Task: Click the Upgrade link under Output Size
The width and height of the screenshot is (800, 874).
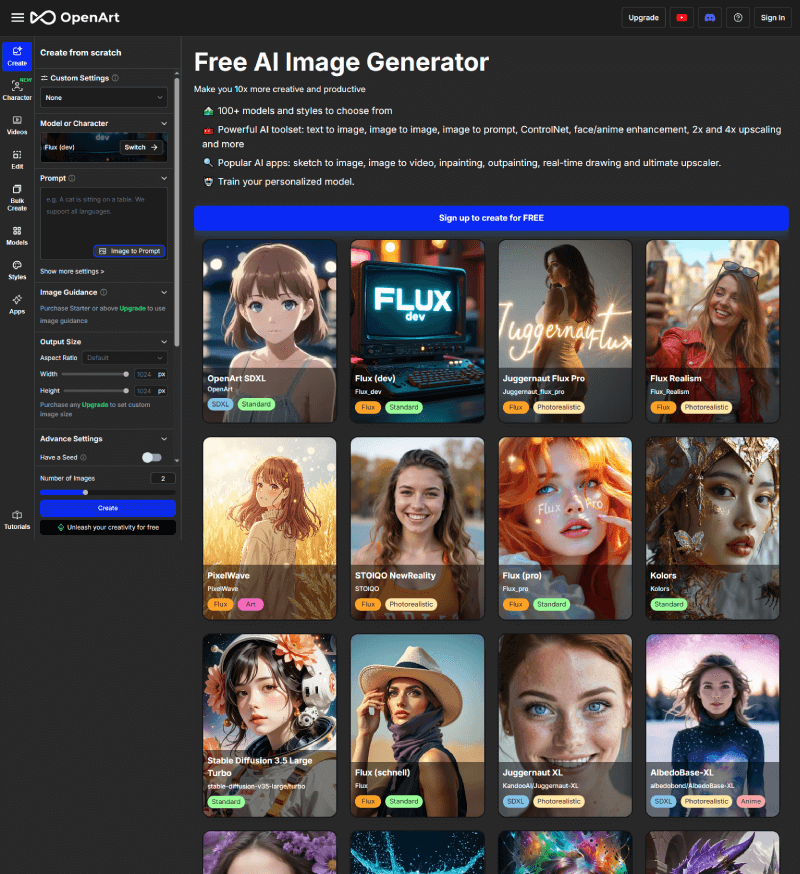Action: [95, 405]
